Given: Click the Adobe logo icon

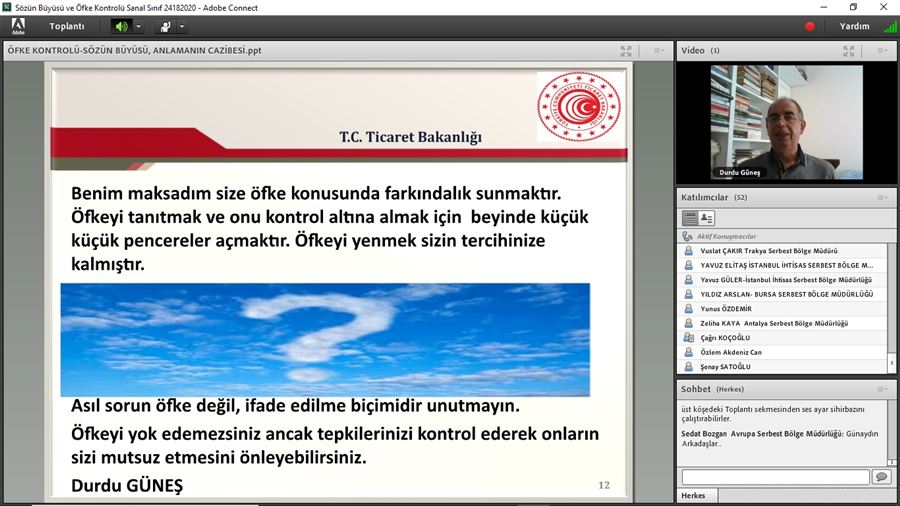Looking at the screenshot, I should 17,27.
